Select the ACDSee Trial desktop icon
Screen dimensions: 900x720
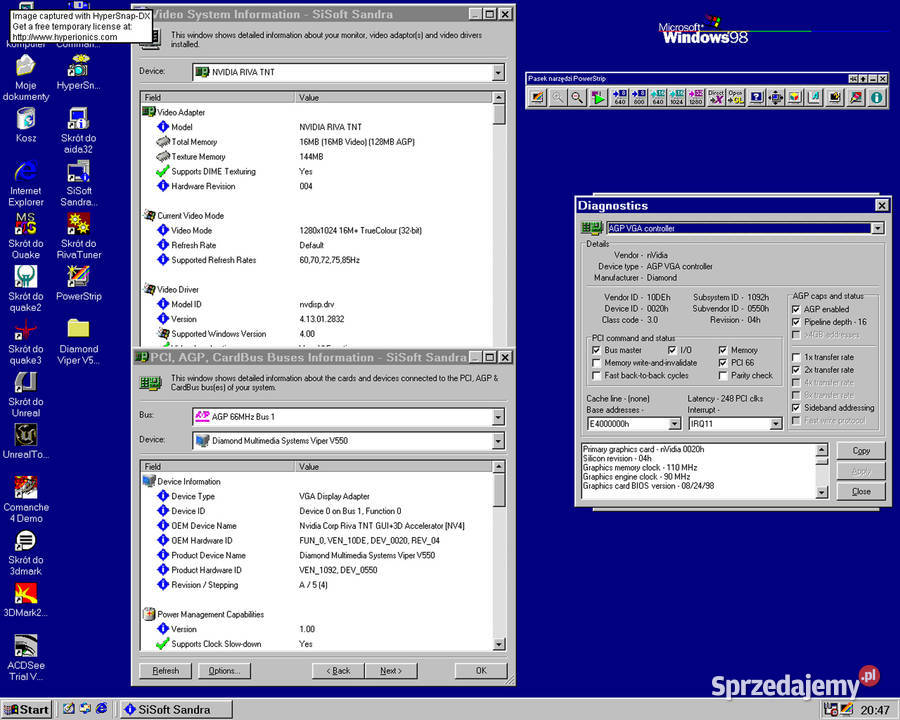coord(26,658)
